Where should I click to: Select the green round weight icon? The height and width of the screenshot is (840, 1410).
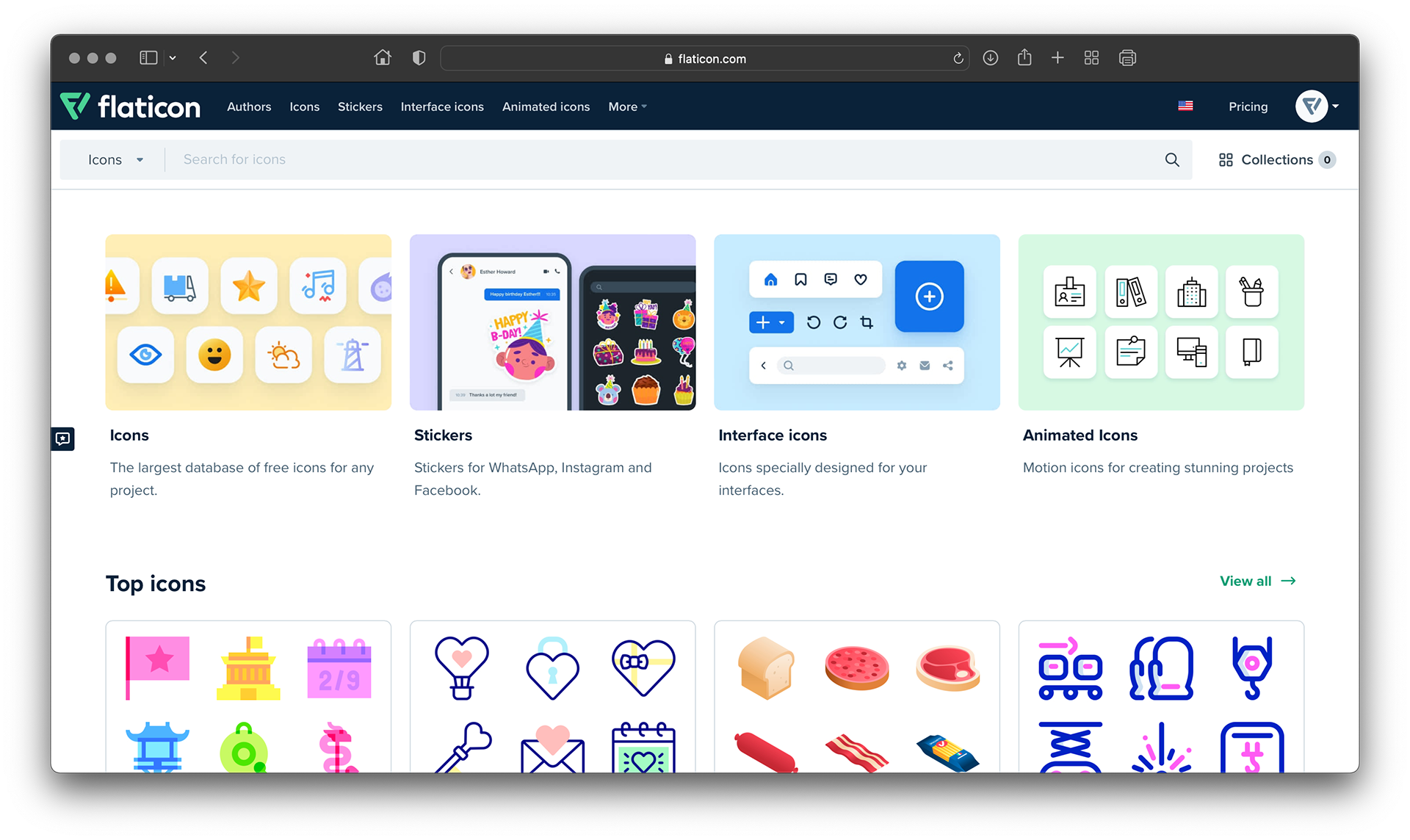(x=244, y=747)
